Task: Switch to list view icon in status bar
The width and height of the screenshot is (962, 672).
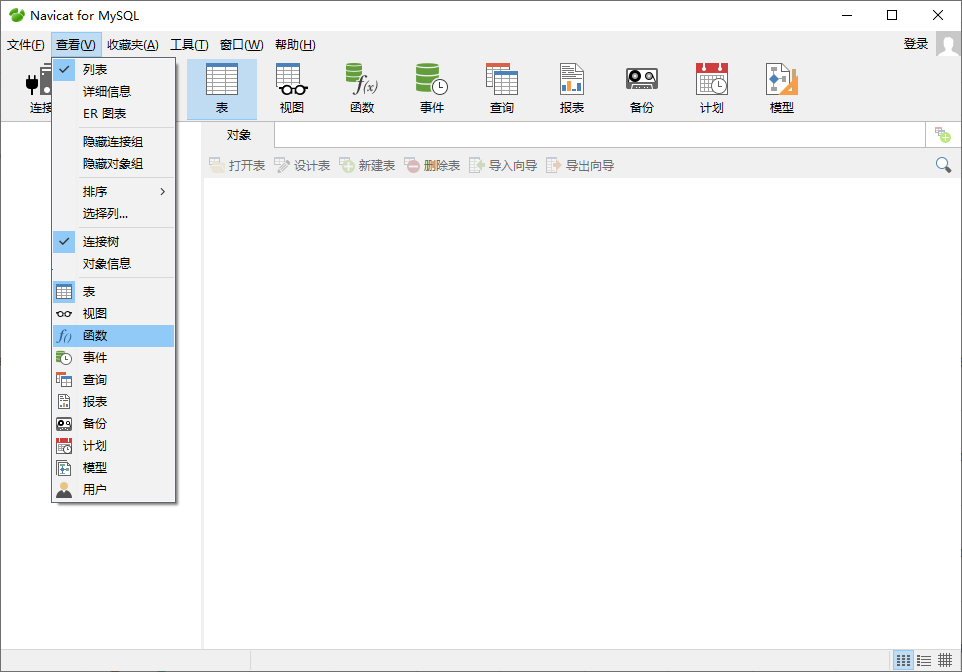Action: click(x=903, y=660)
